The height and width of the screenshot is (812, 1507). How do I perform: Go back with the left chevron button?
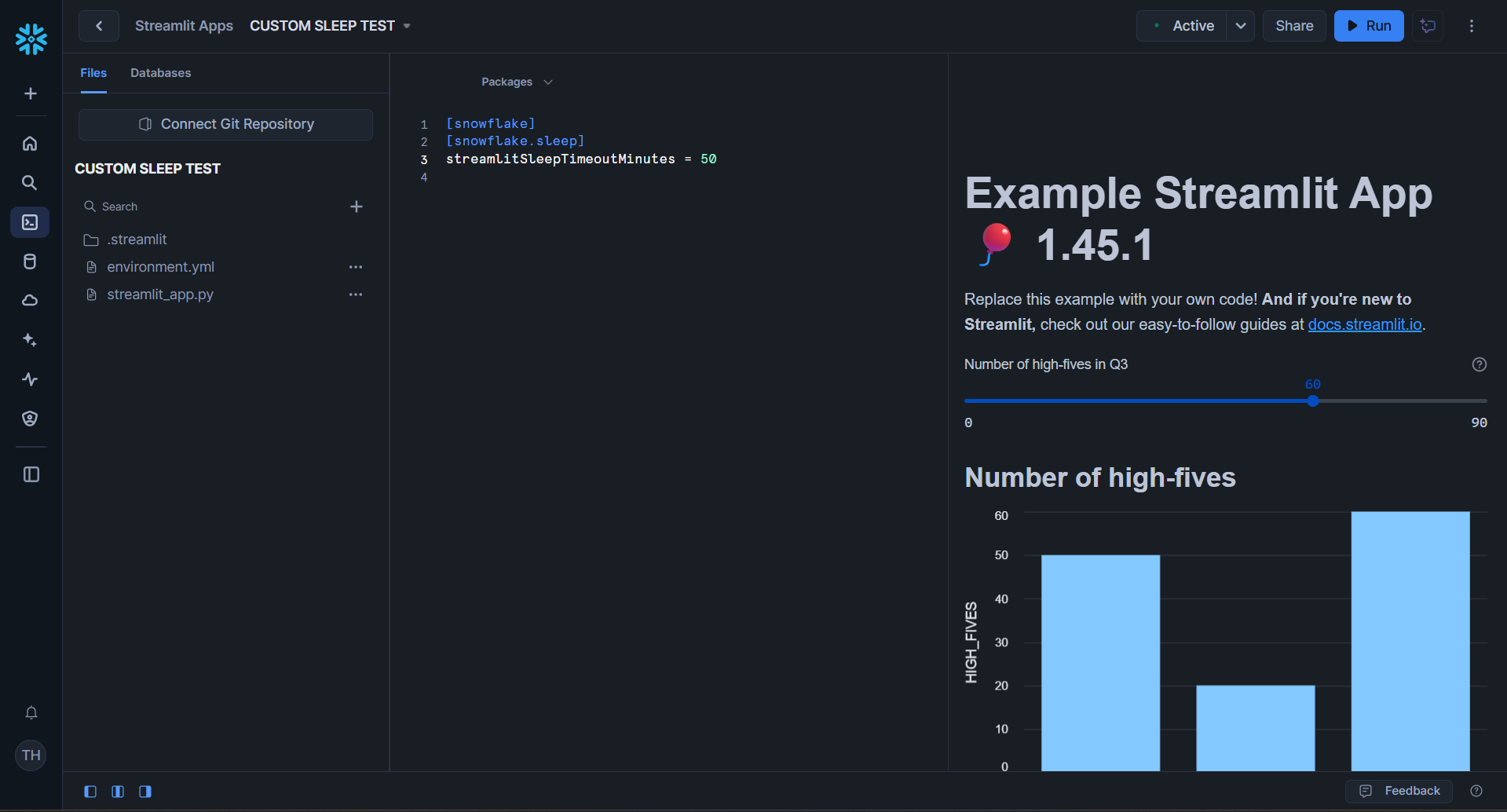click(x=99, y=26)
